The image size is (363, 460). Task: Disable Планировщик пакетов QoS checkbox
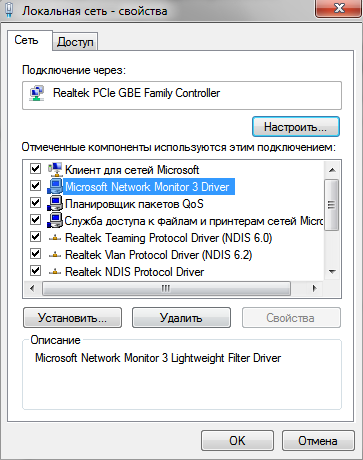point(35,202)
